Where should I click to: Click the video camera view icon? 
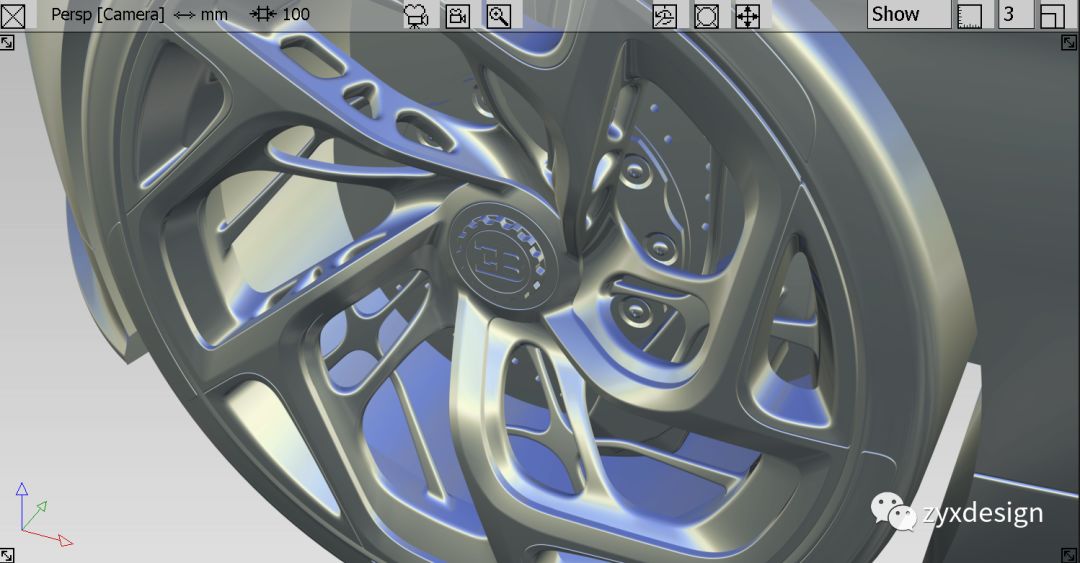tap(457, 16)
